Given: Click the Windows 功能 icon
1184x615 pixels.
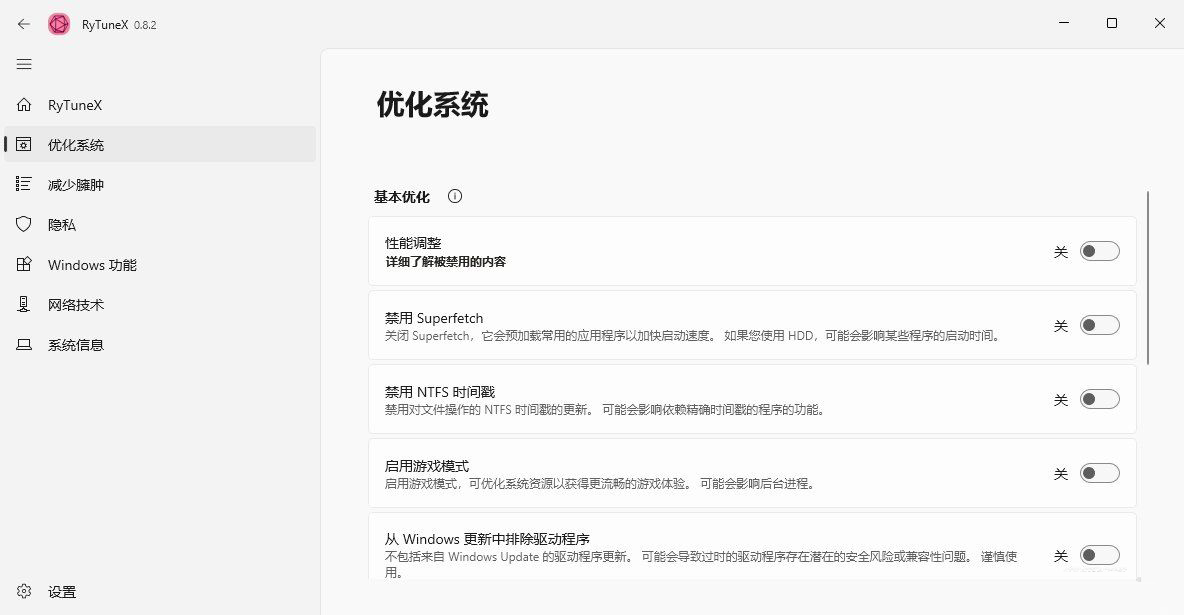Looking at the screenshot, I should pyautogui.click(x=24, y=264).
